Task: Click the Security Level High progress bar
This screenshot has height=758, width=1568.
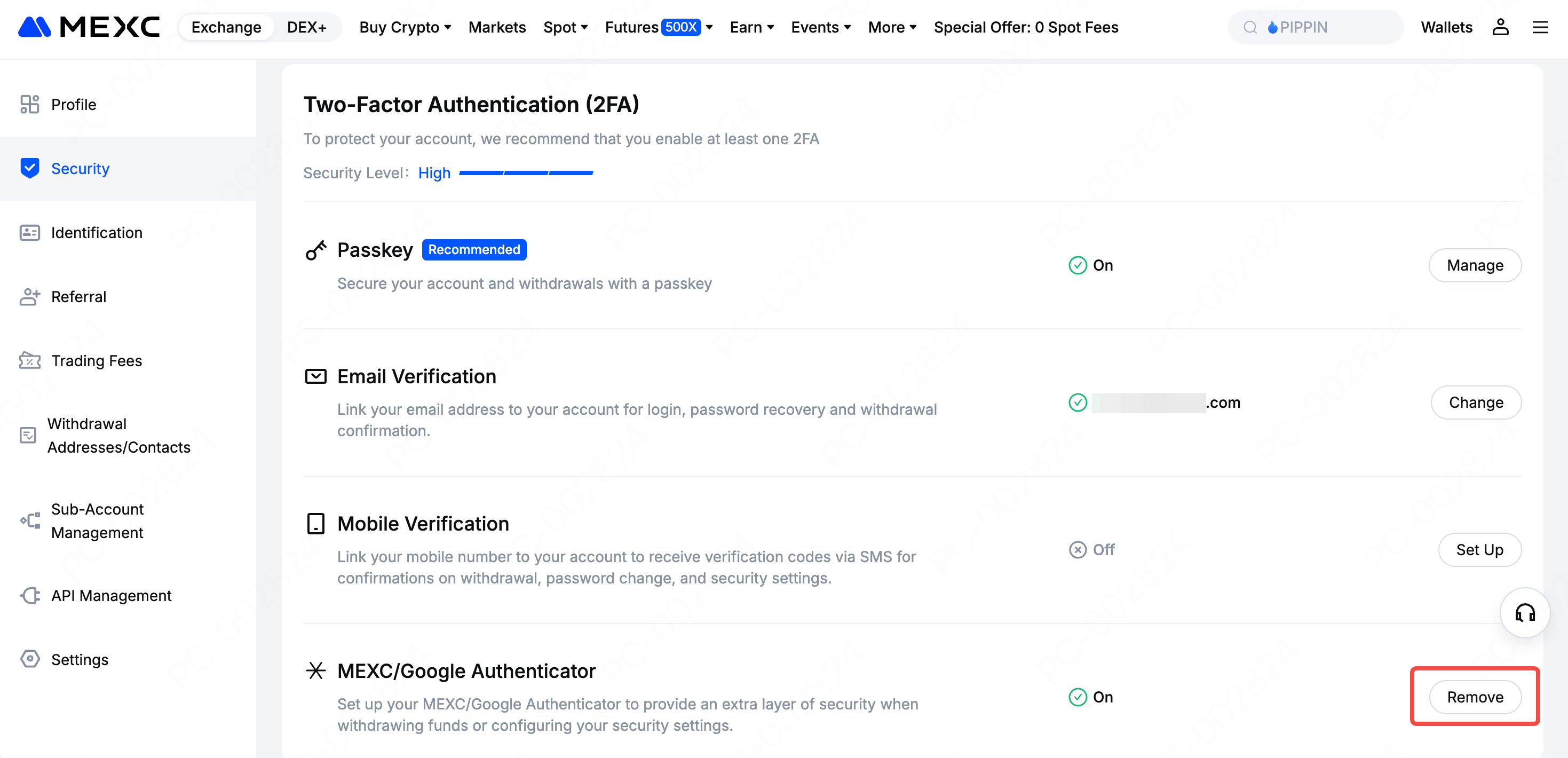Action: coord(525,173)
